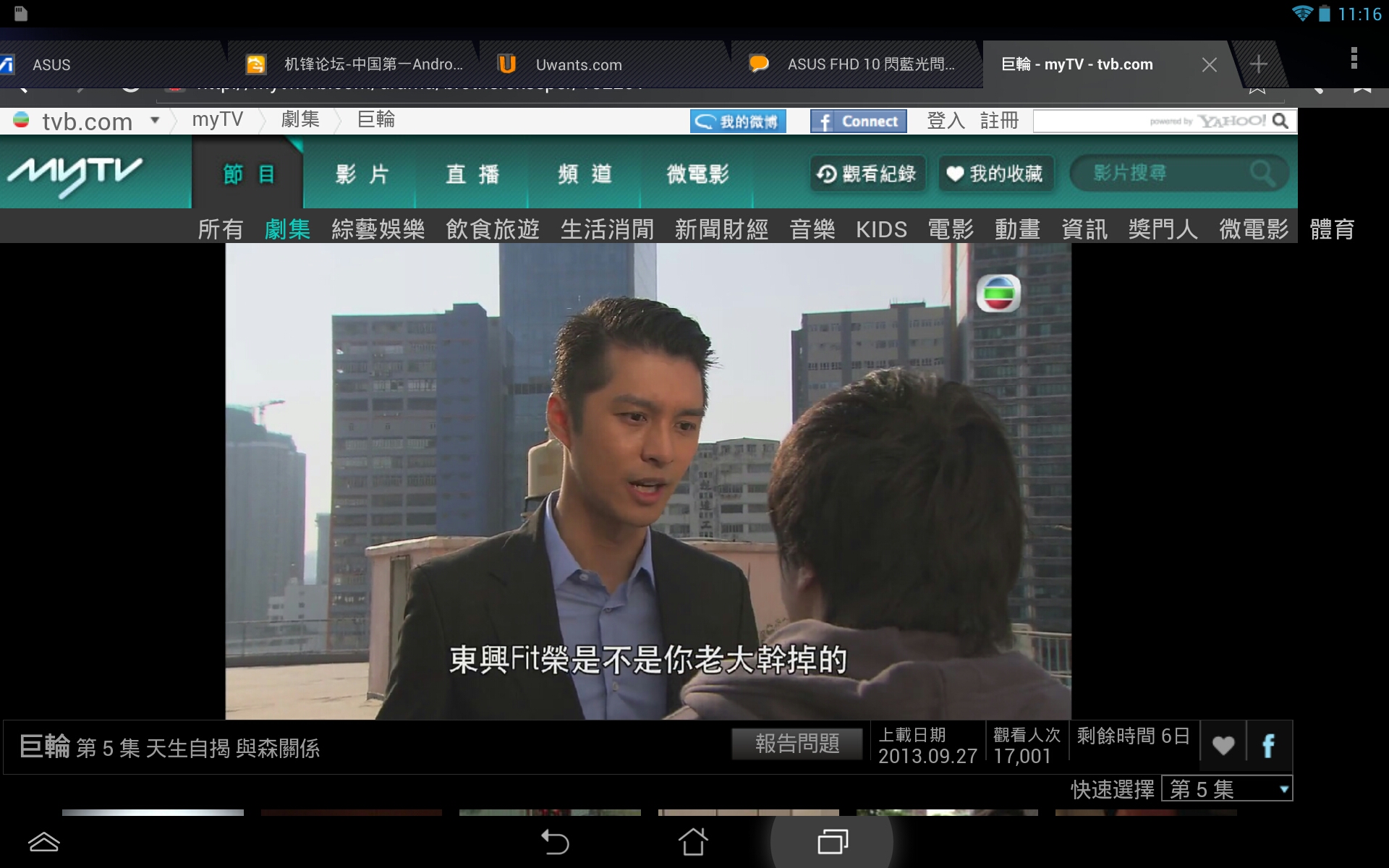Tap the battery status icon
The image size is (1389, 868).
(1325, 13)
